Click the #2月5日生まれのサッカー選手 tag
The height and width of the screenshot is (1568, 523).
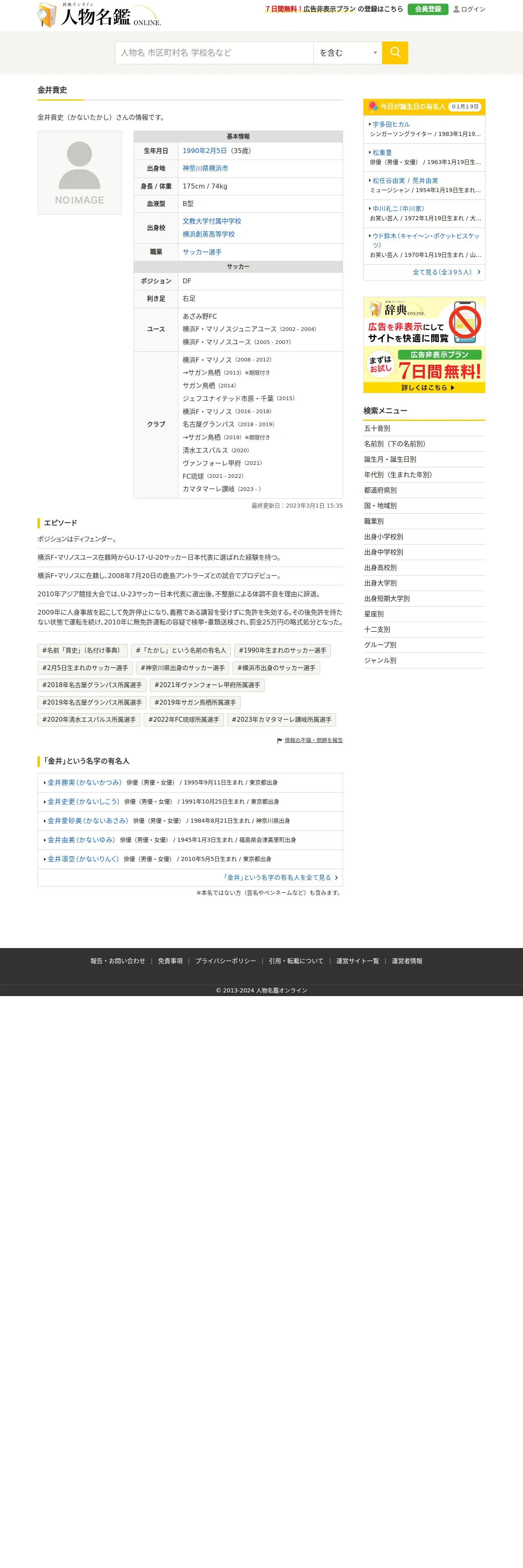coord(85,668)
